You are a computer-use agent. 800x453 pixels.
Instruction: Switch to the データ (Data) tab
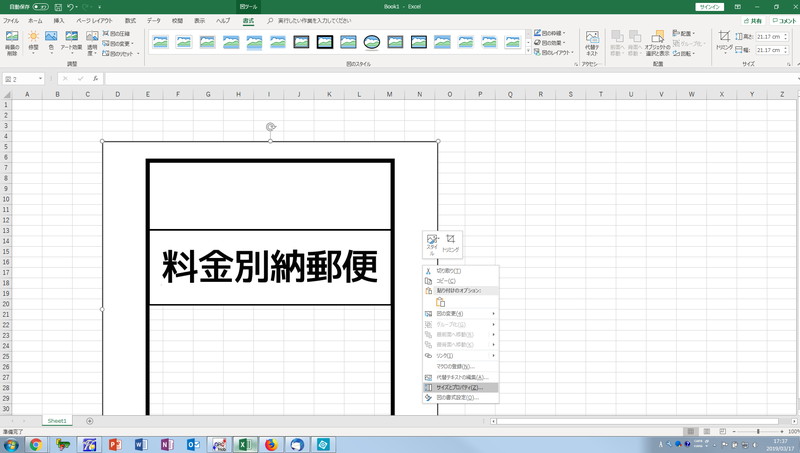tap(154, 21)
